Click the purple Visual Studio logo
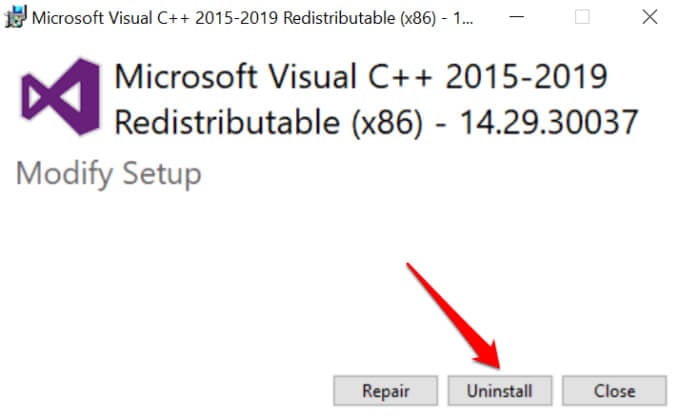The image size is (680, 419). click(62, 97)
